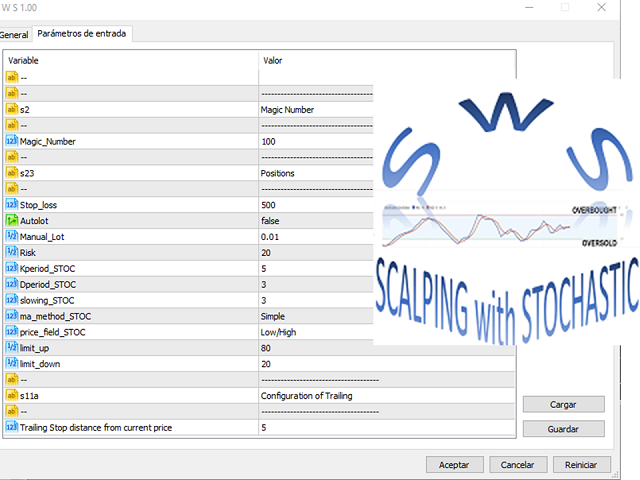Click the string icon beside s2
The image size is (640, 480).
pyautogui.click(x=12, y=109)
